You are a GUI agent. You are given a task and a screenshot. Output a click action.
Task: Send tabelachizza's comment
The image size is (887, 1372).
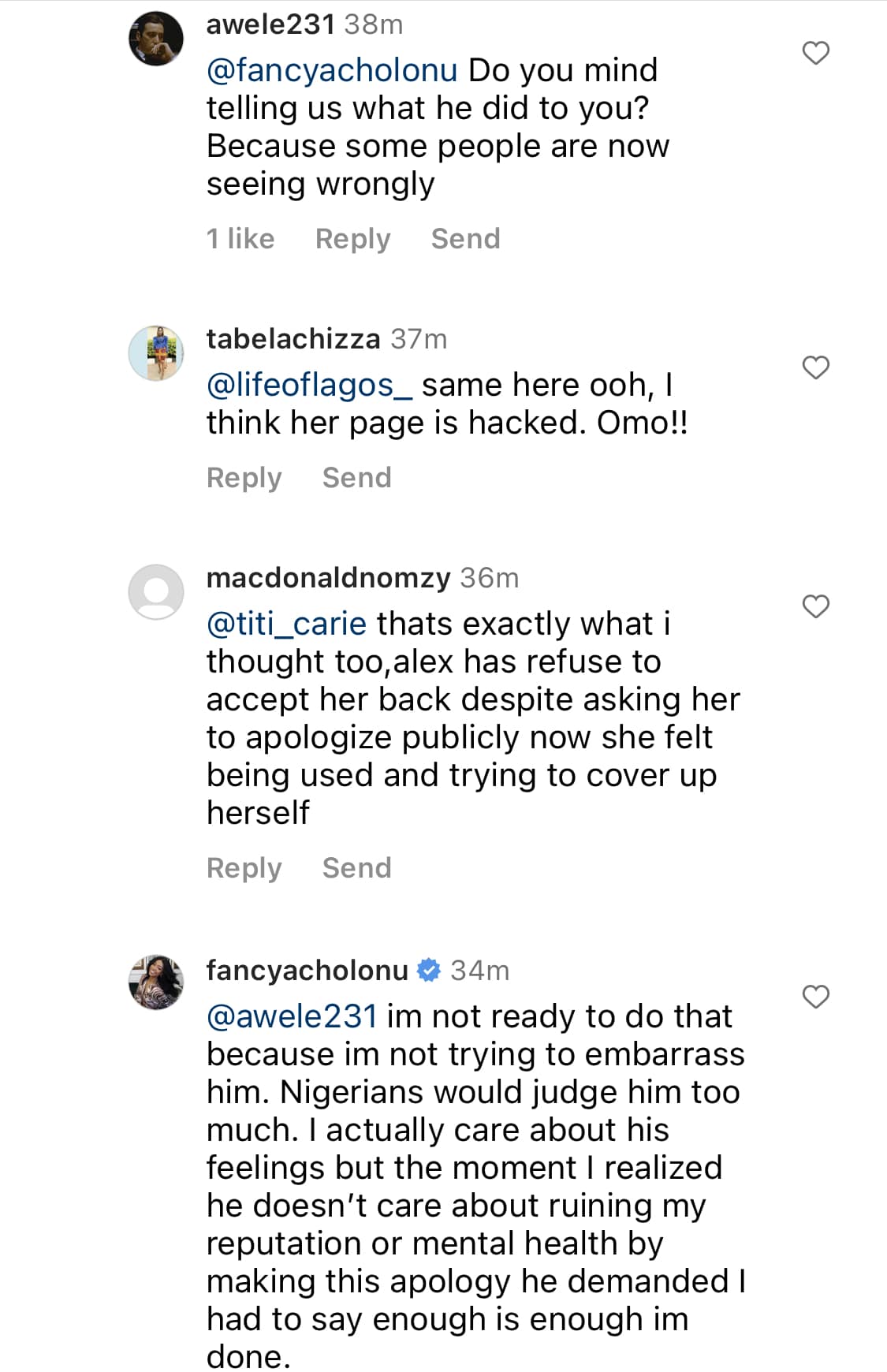tap(356, 478)
